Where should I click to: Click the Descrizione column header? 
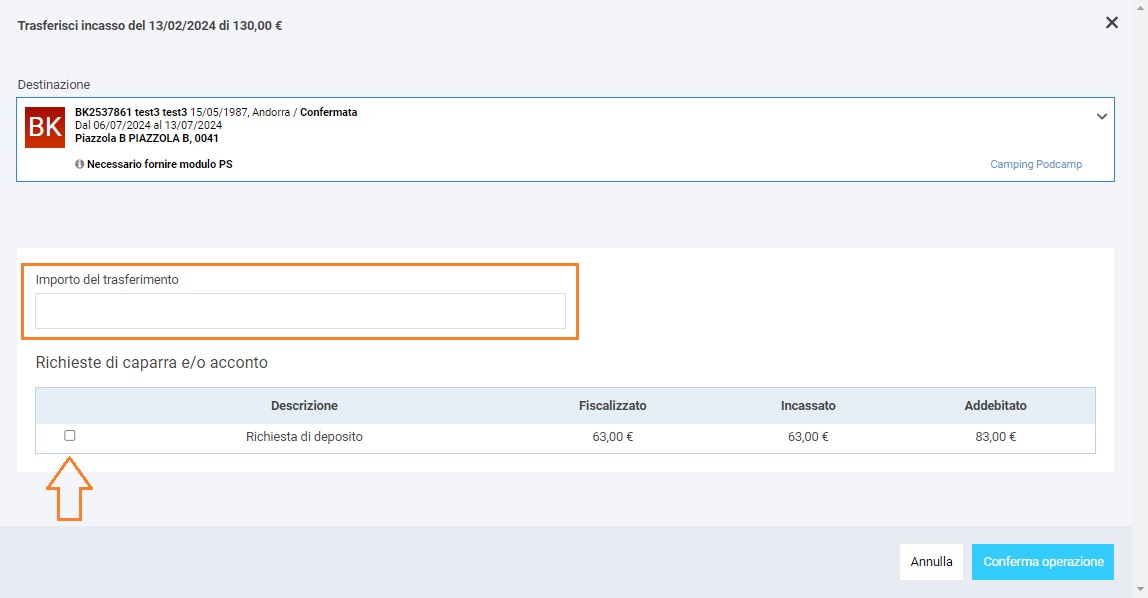click(304, 406)
